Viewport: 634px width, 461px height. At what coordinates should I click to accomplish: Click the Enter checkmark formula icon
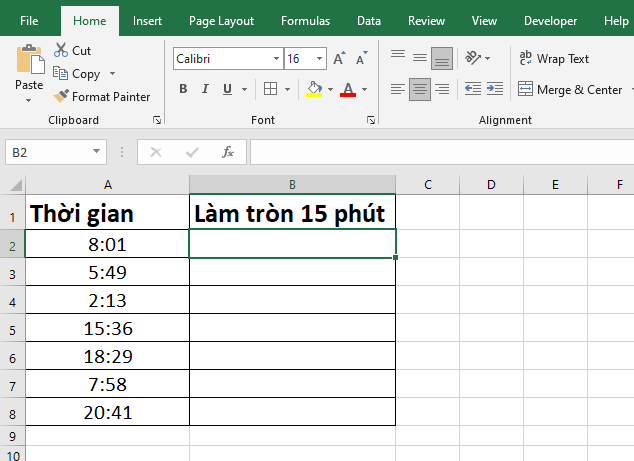(x=192, y=152)
